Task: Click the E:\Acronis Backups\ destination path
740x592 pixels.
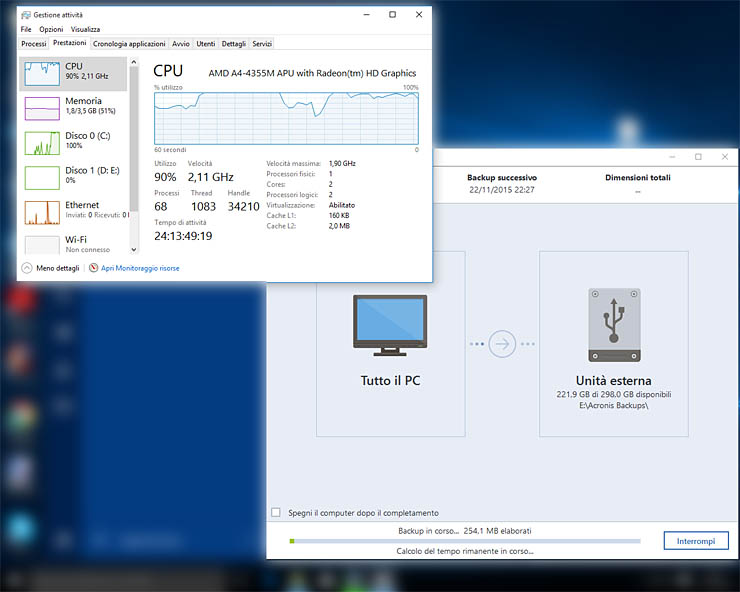Action: (614, 405)
